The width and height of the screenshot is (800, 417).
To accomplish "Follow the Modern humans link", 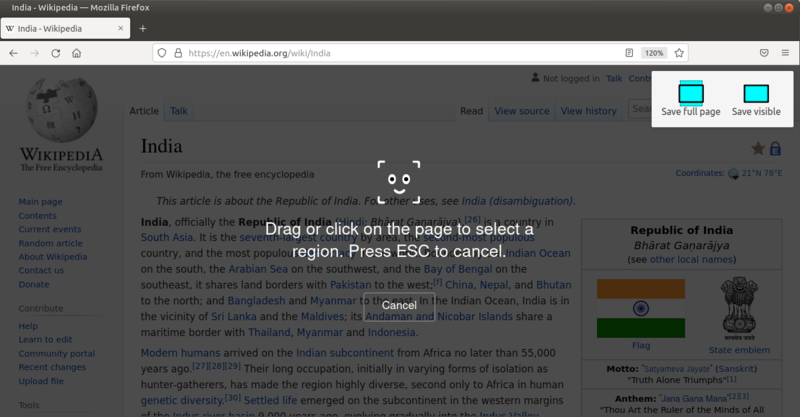I will tap(181, 353).
